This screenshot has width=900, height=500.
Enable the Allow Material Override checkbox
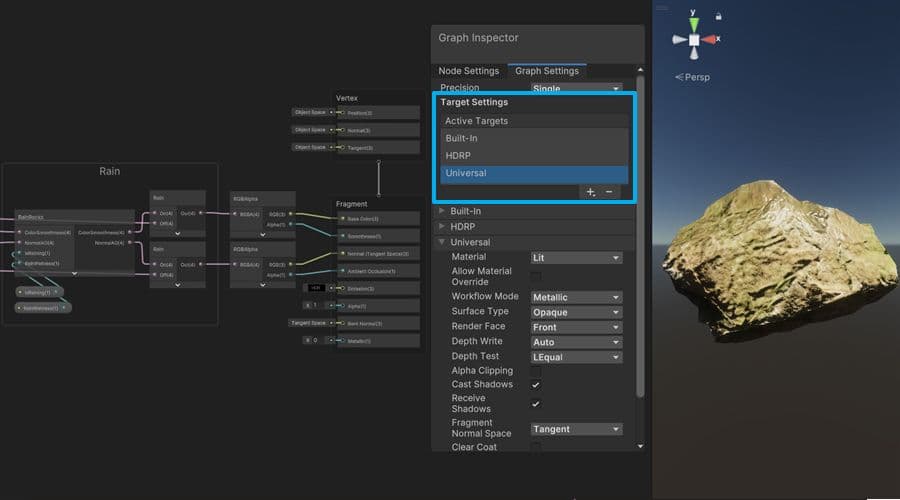click(536, 277)
